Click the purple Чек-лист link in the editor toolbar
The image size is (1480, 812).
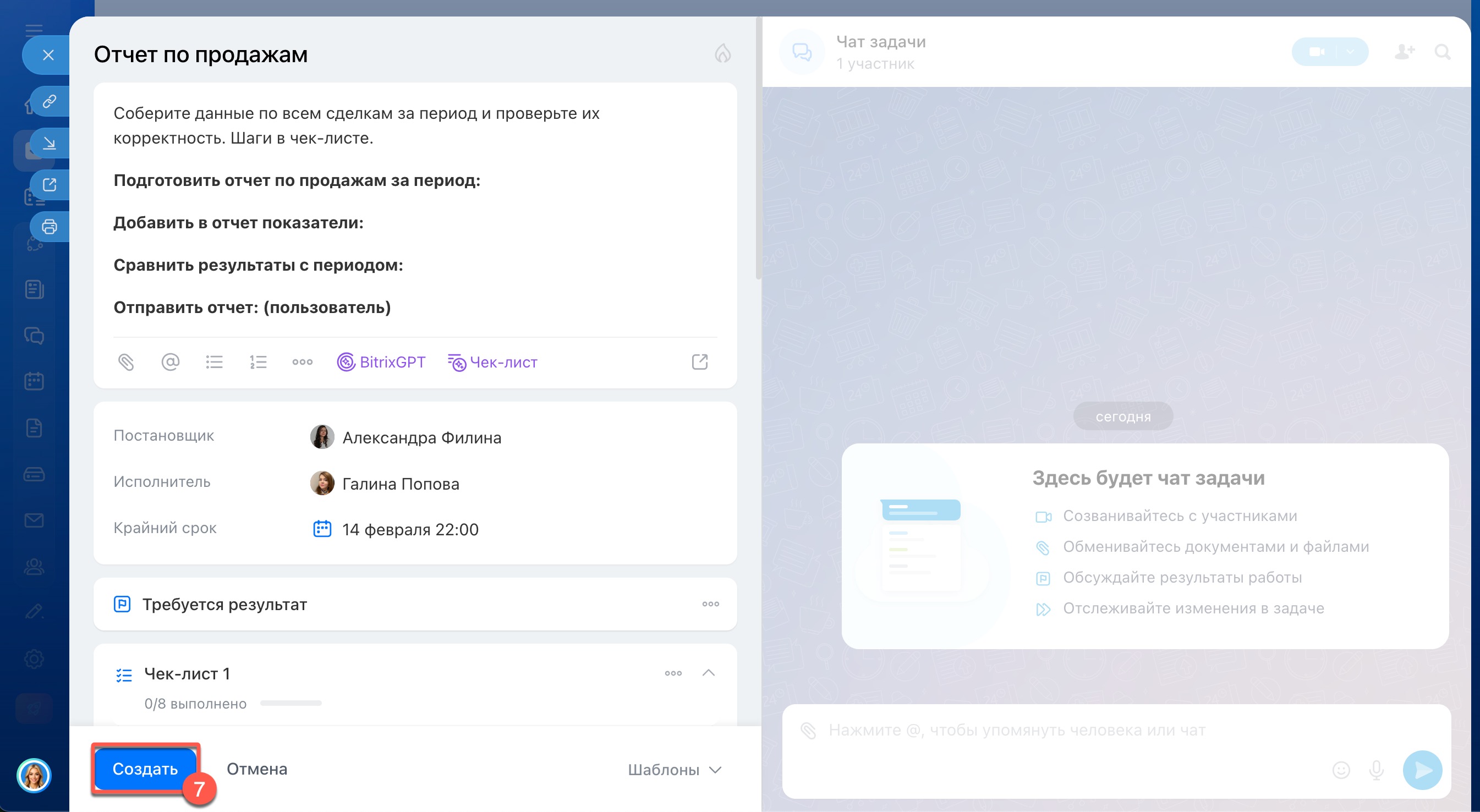point(492,362)
